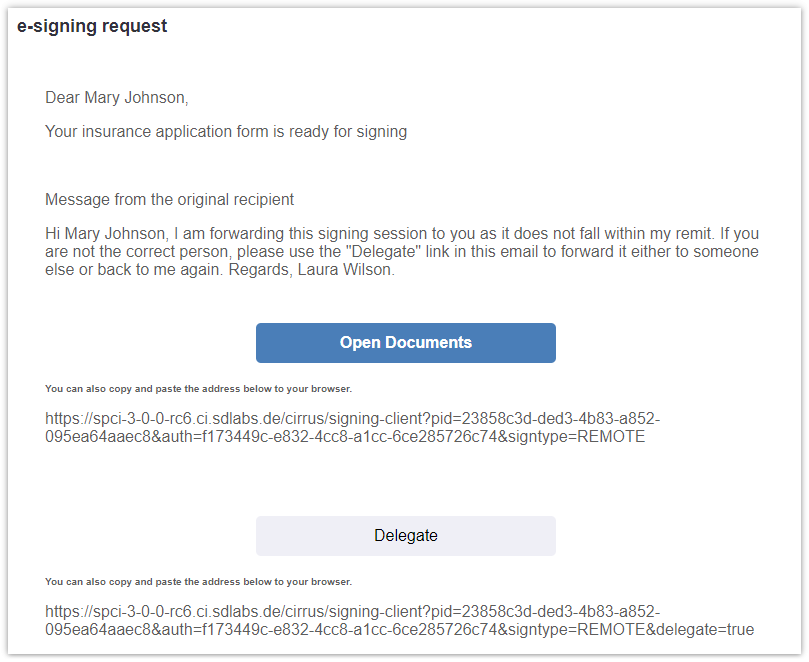Image resolution: width=809 pixels, height=662 pixels.
Task: Select the insurance application form ready sentence
Action: point(226,132)
